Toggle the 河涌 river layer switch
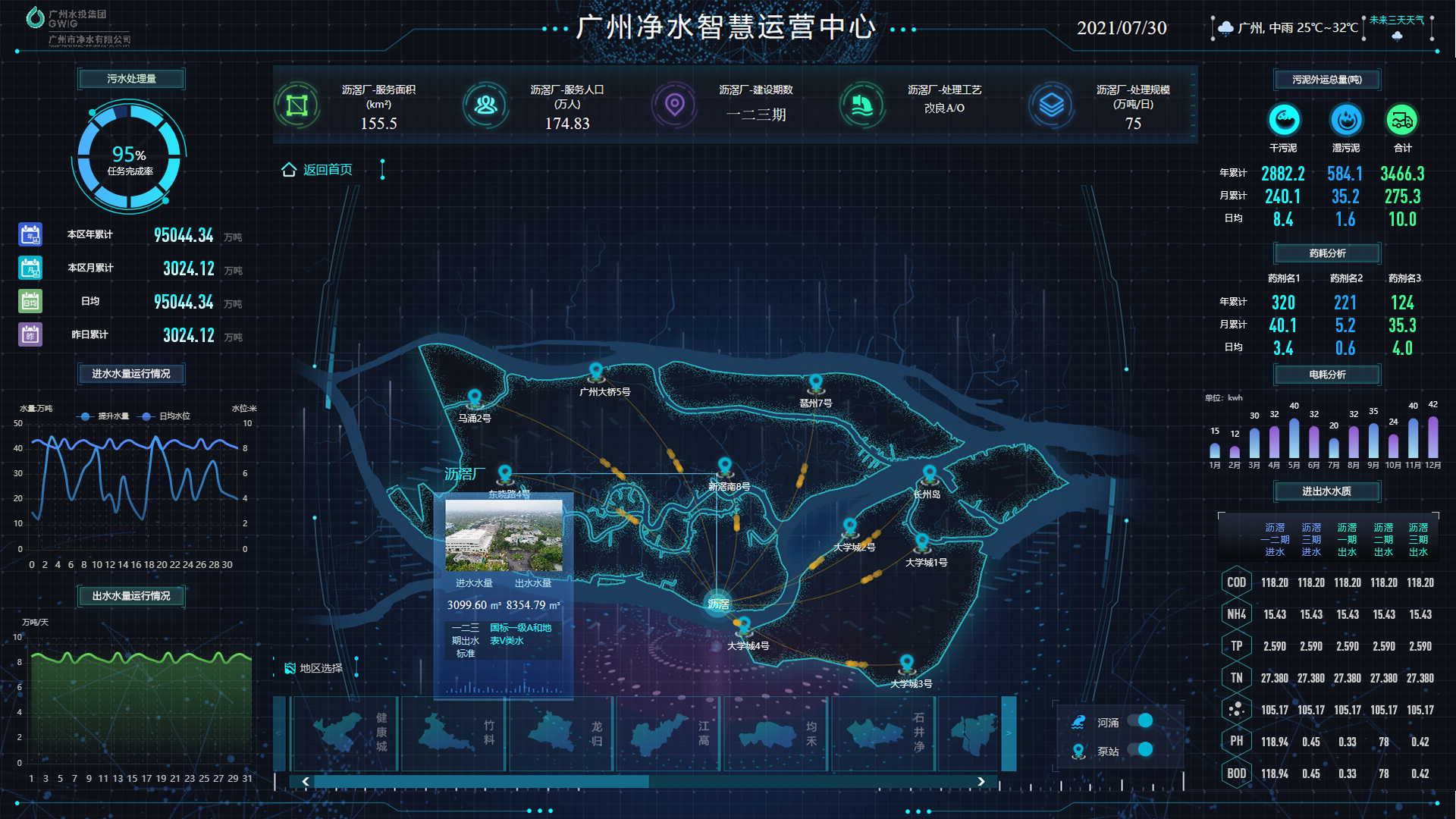Screen dimensions: 1456x819 (1140, 721)
